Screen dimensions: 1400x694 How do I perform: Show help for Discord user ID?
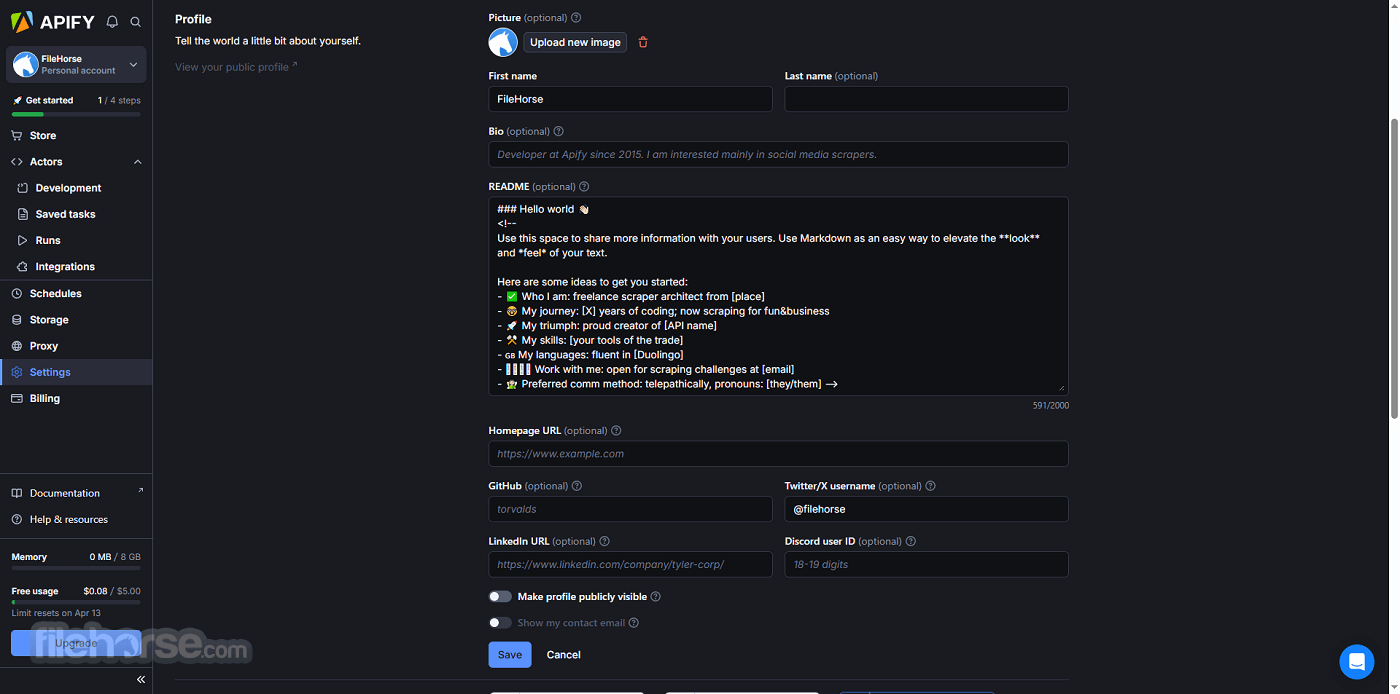pyautogui.click(x=911, y=541)
